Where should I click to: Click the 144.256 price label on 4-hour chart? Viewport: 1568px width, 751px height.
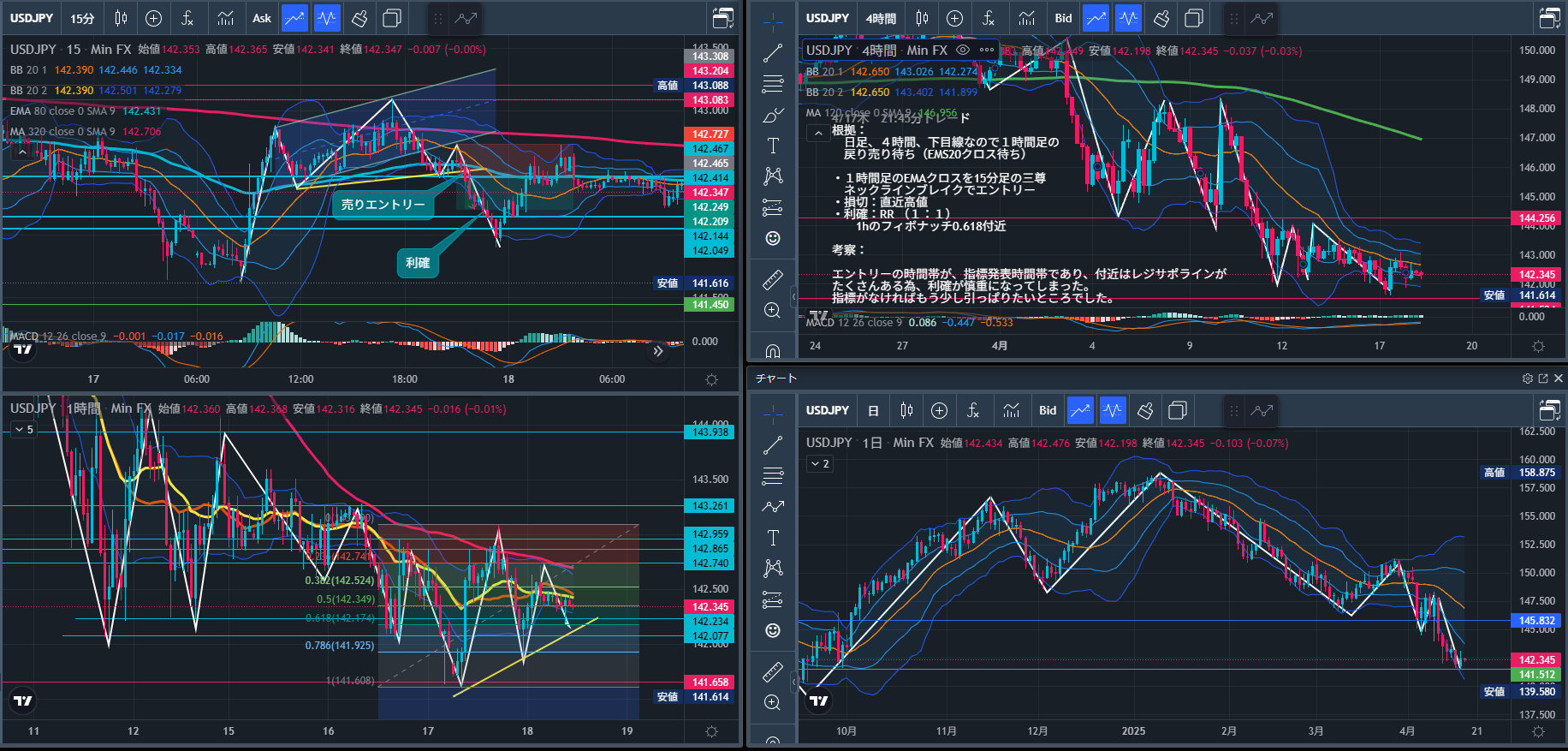[1537, 218]
